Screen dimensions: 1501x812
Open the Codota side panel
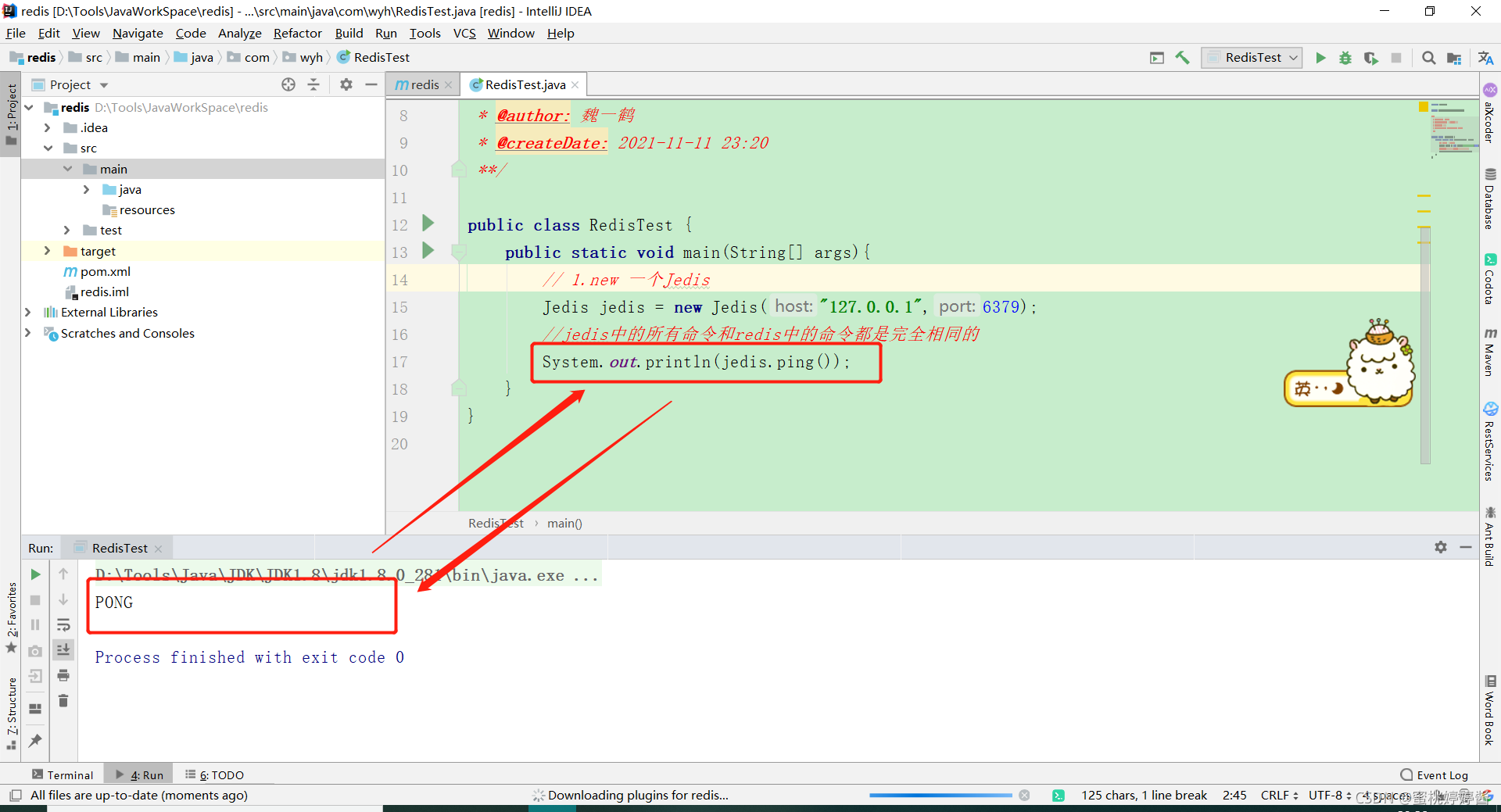point(1490,279)
